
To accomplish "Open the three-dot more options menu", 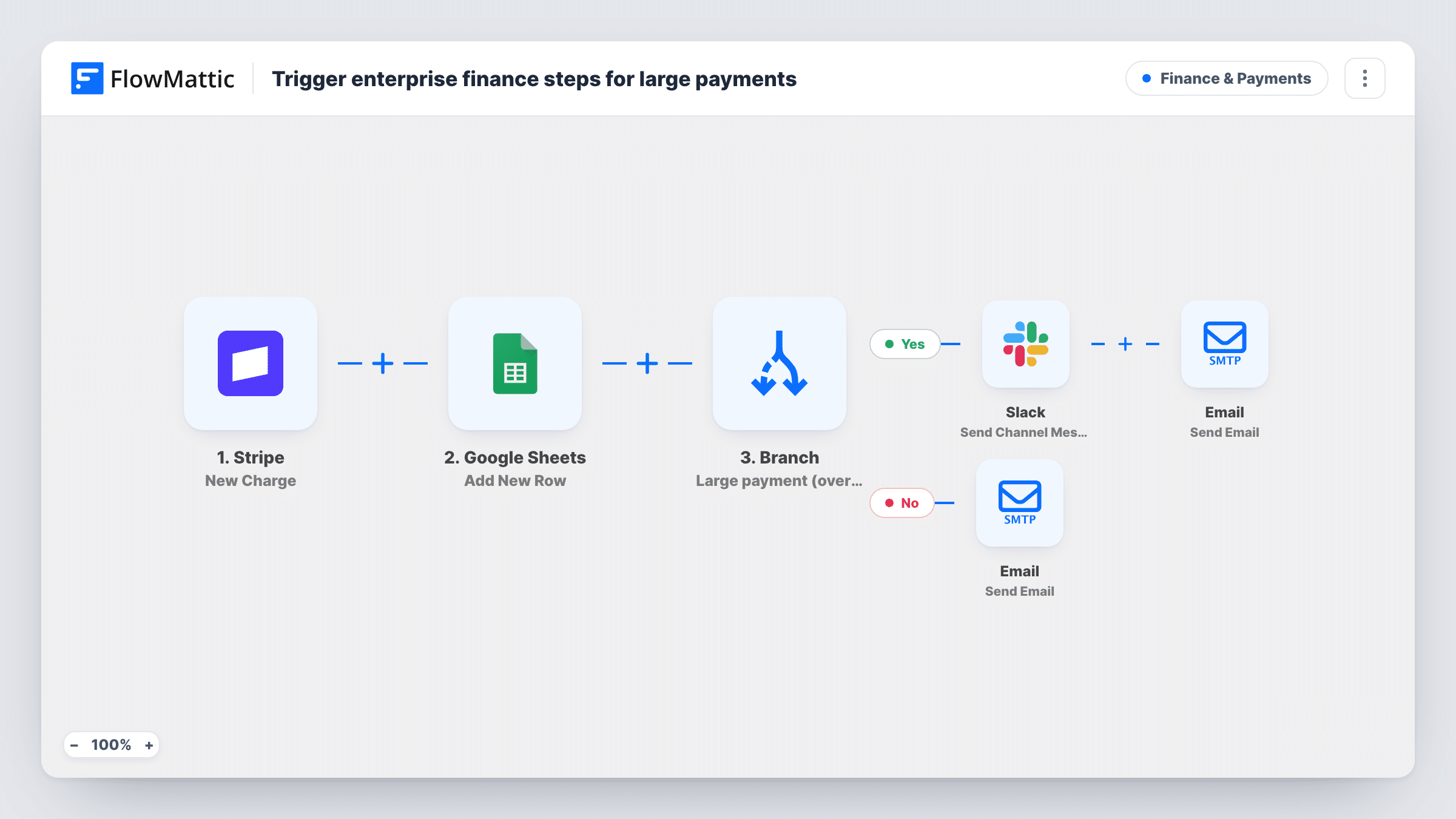I will 1365,78.
